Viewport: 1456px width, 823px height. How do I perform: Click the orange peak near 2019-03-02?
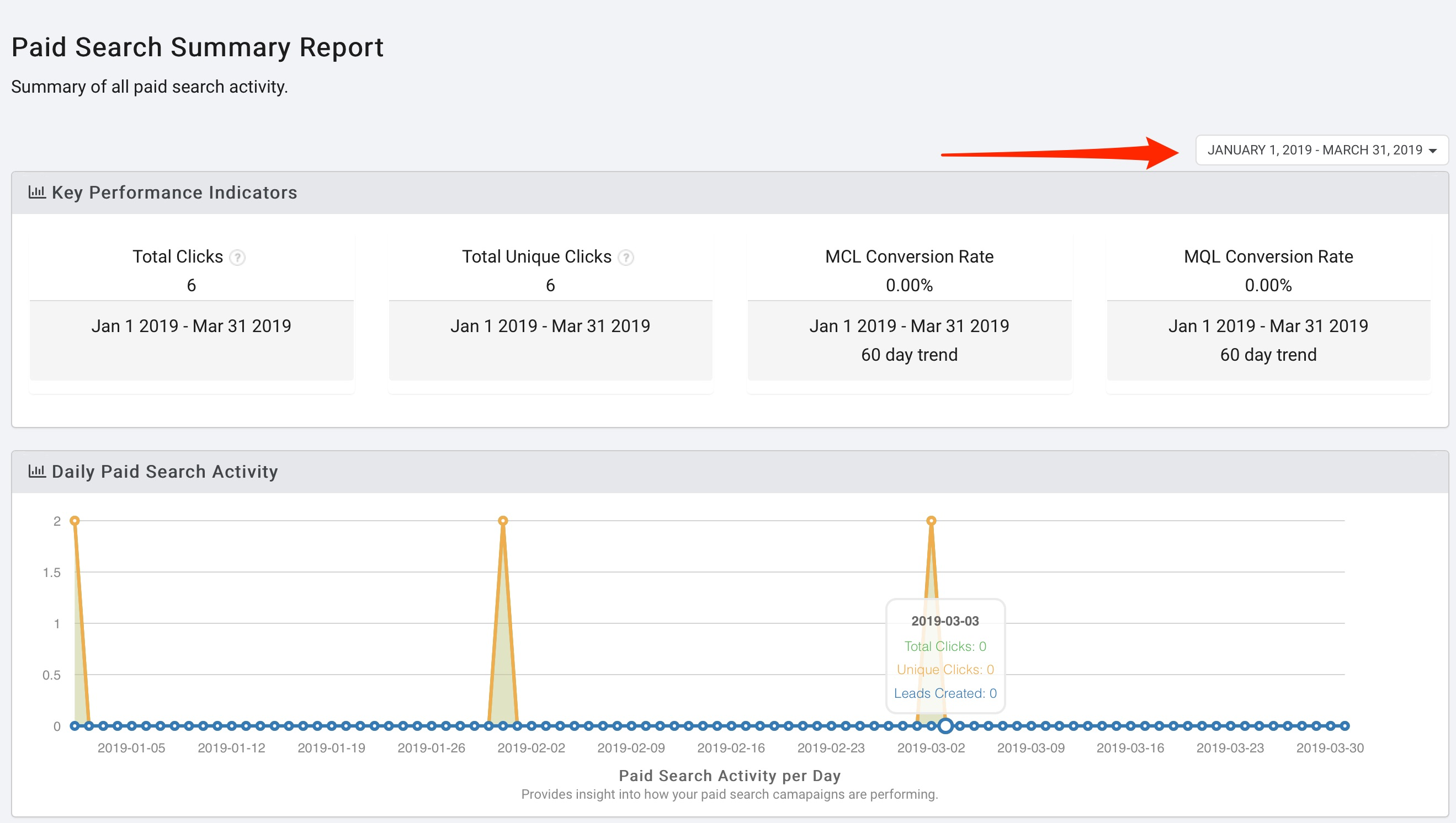click(x=931, y=521)
